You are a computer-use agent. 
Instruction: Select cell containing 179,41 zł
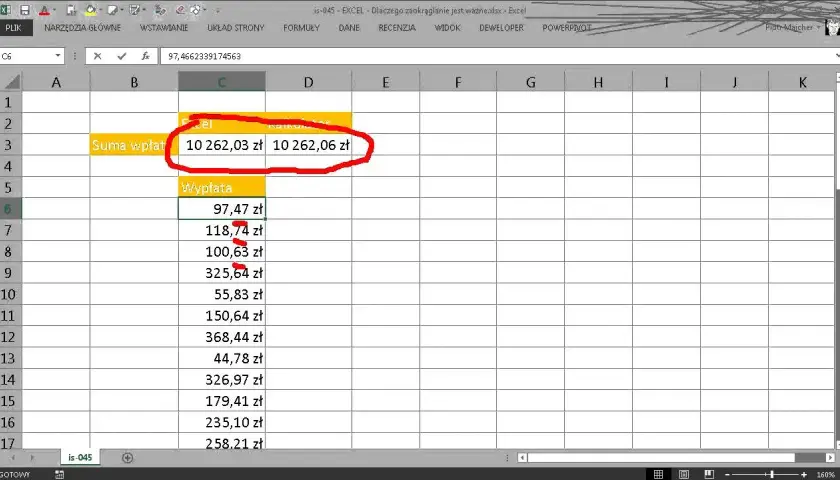click(222, 401)
